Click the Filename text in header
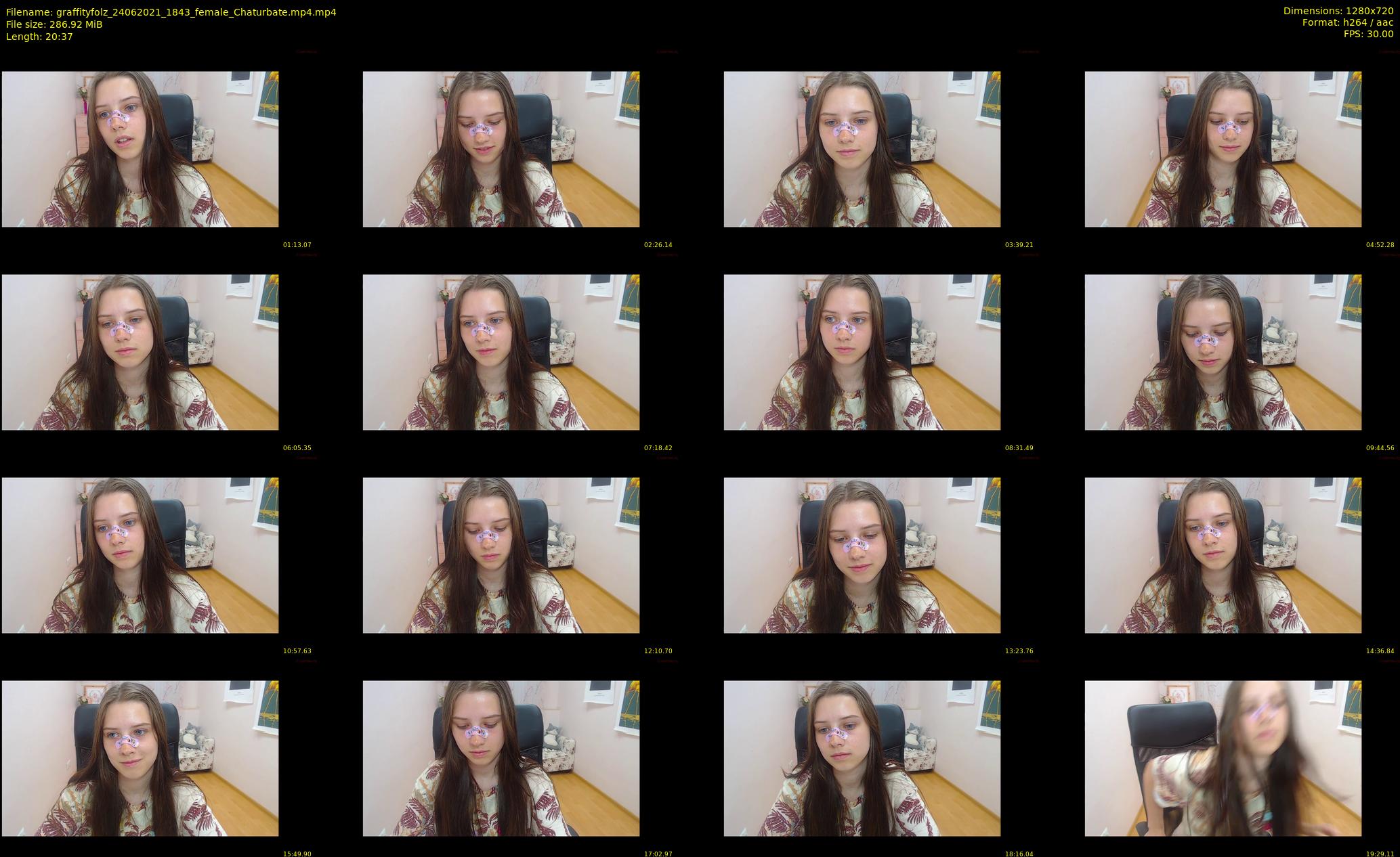Screen dimensions: 1400x857 (171, 12)
